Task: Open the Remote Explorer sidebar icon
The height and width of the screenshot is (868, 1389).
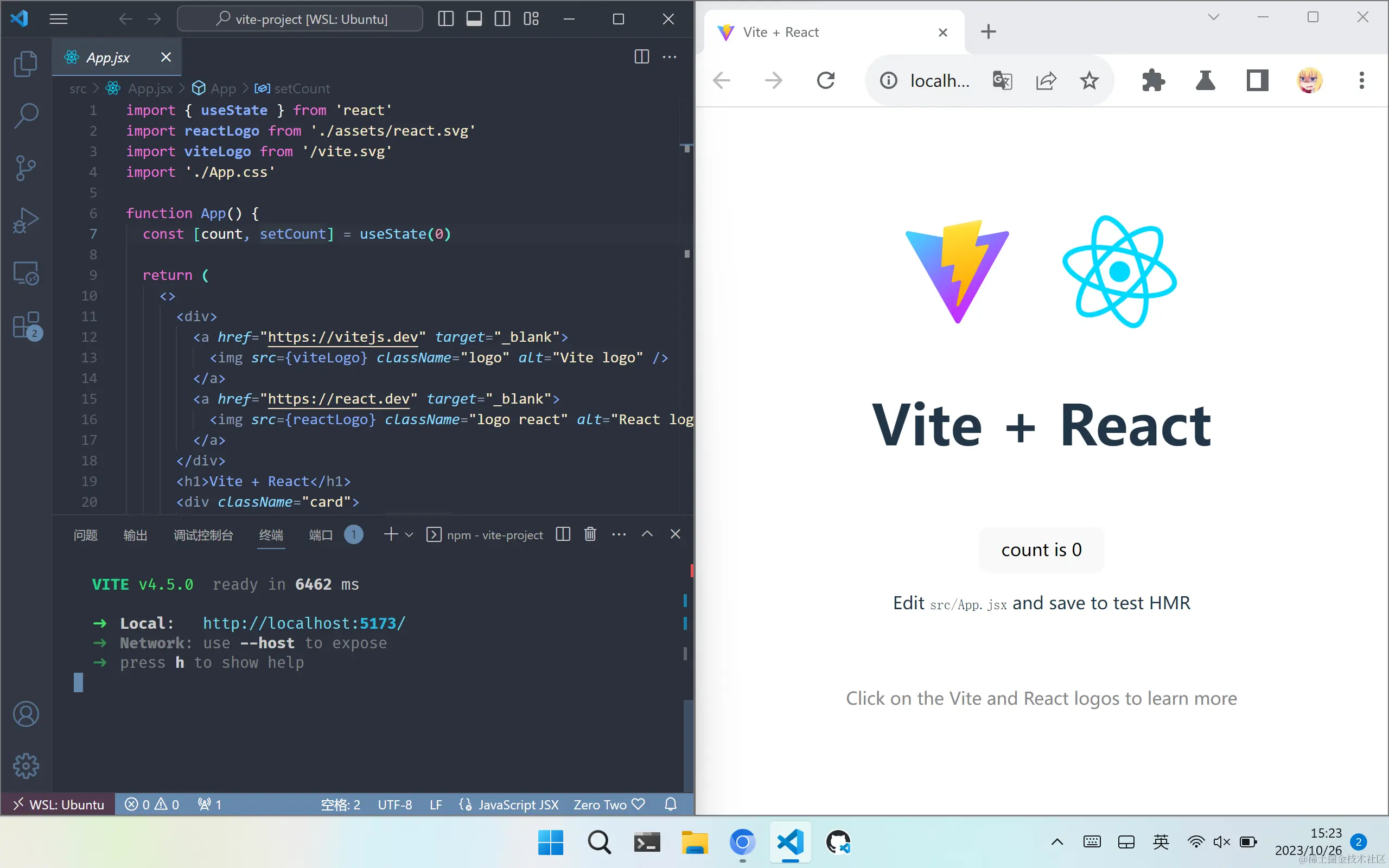Action: tap(26, 274)
